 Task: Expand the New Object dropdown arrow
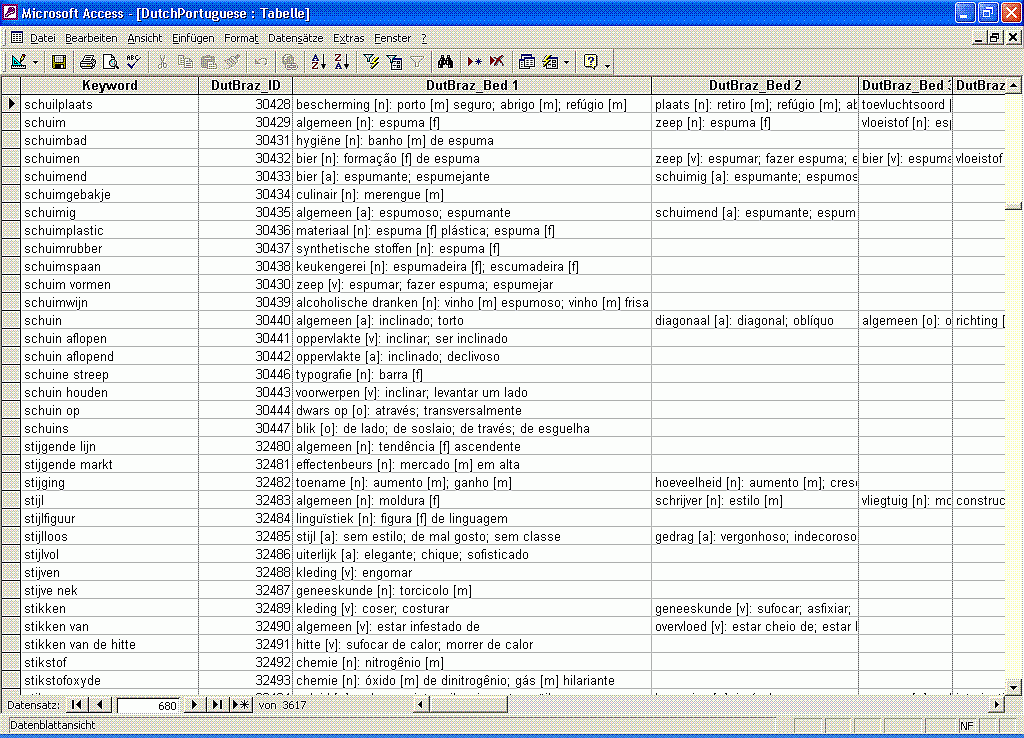coord(566,63)
